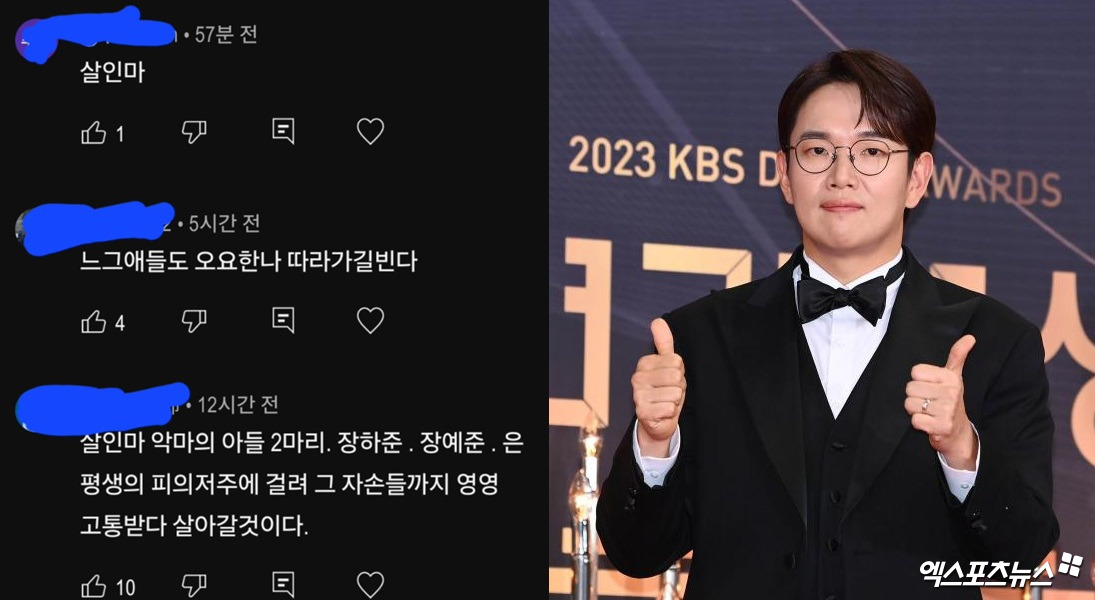Like the '살인마' comment posted 57분 전

click(x=94, y=132)
